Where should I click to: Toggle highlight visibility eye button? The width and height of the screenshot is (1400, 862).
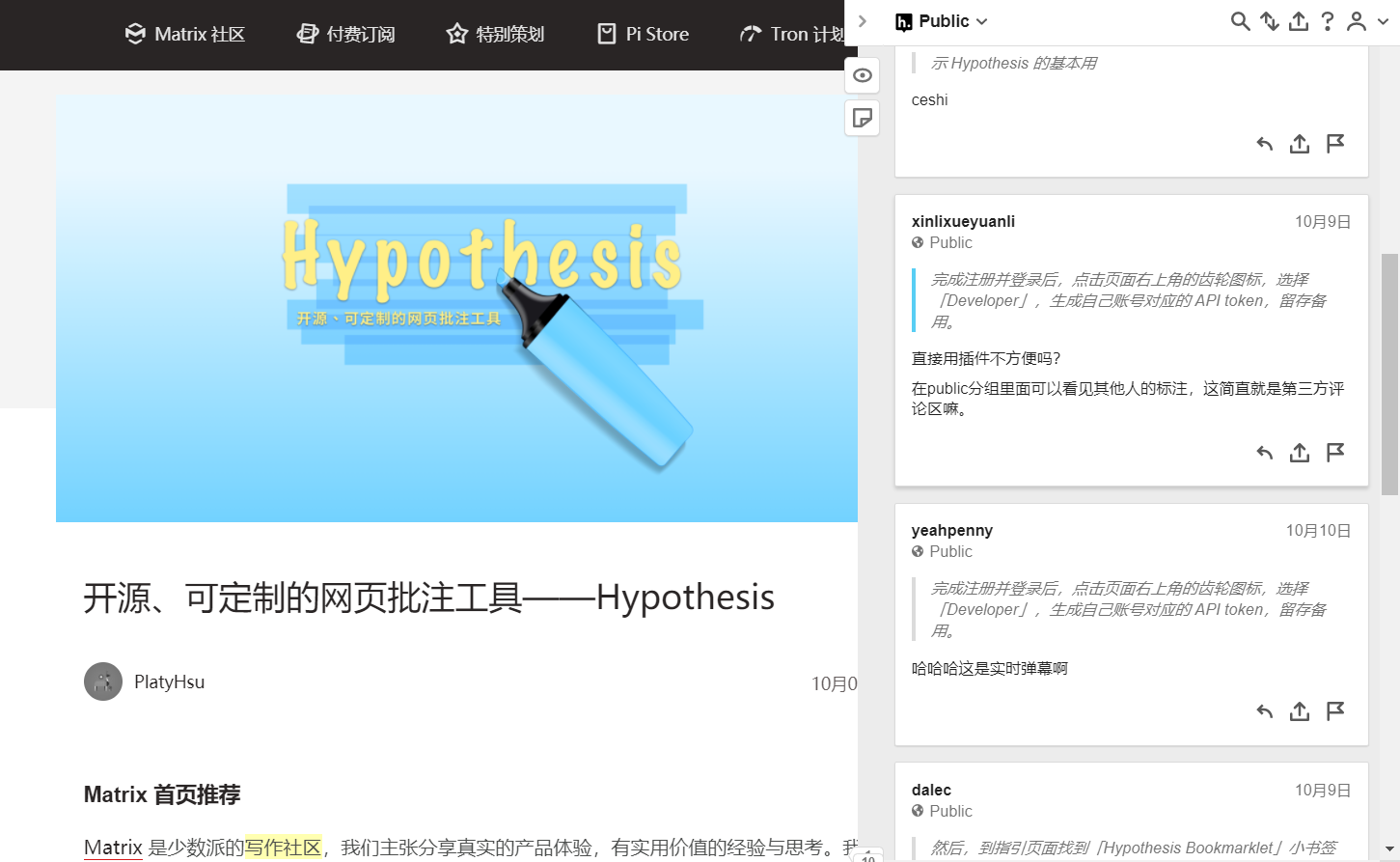(862, 75)
